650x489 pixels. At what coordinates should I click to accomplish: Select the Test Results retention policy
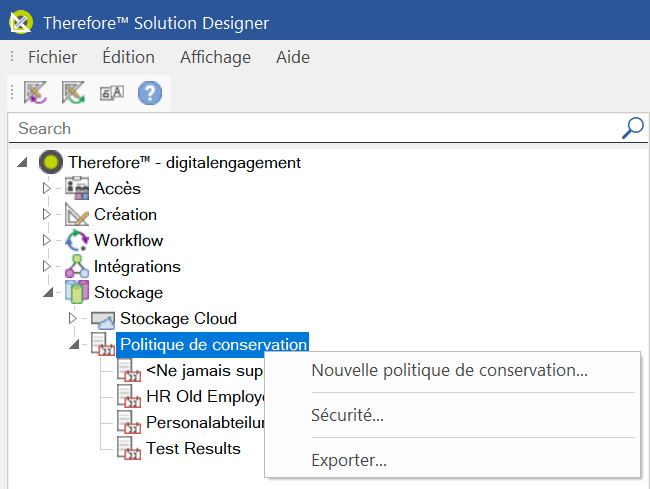pyautogui.click(x=193, y=448)
